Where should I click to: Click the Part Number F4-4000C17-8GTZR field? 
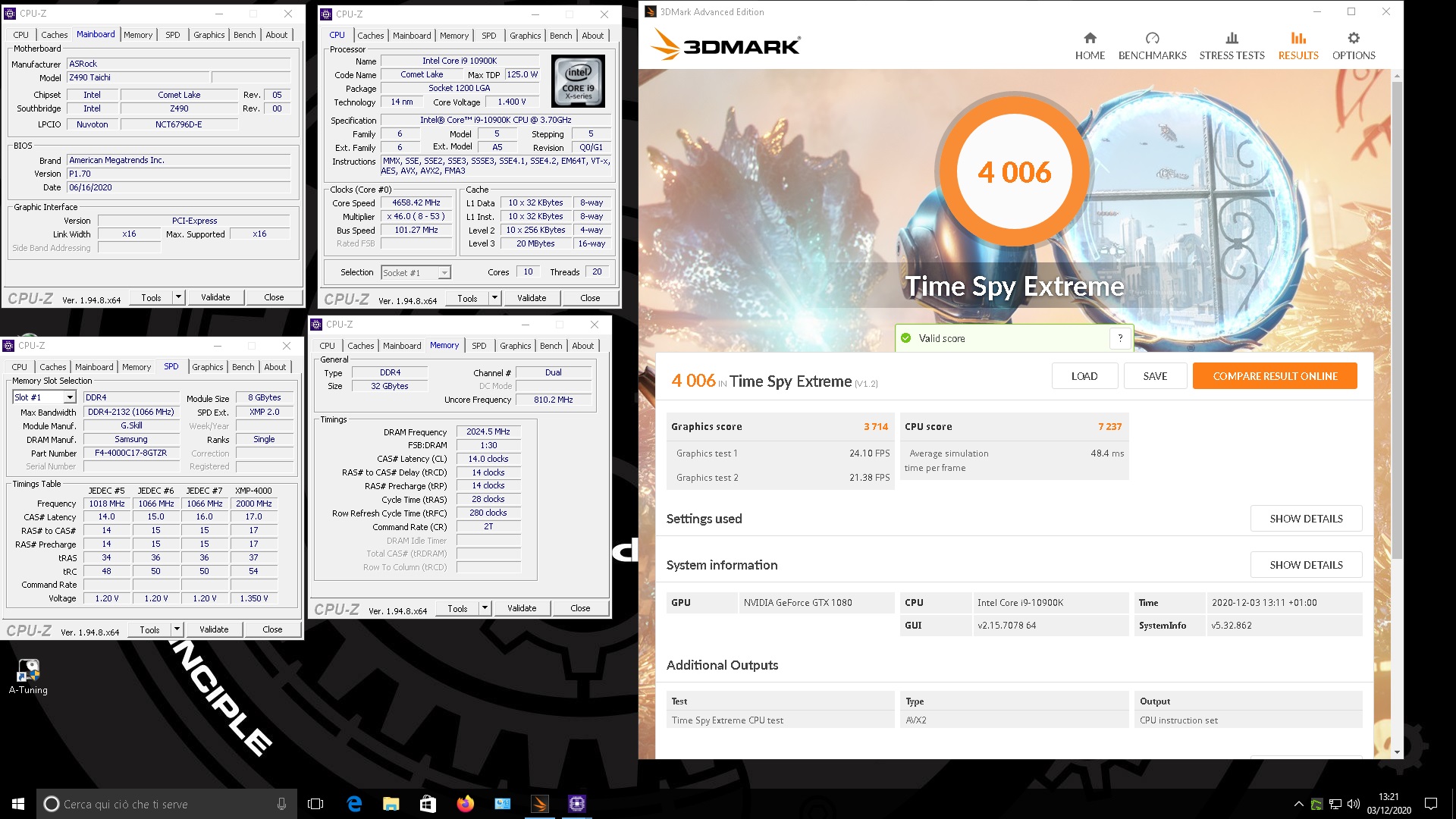tap(130, 453)
